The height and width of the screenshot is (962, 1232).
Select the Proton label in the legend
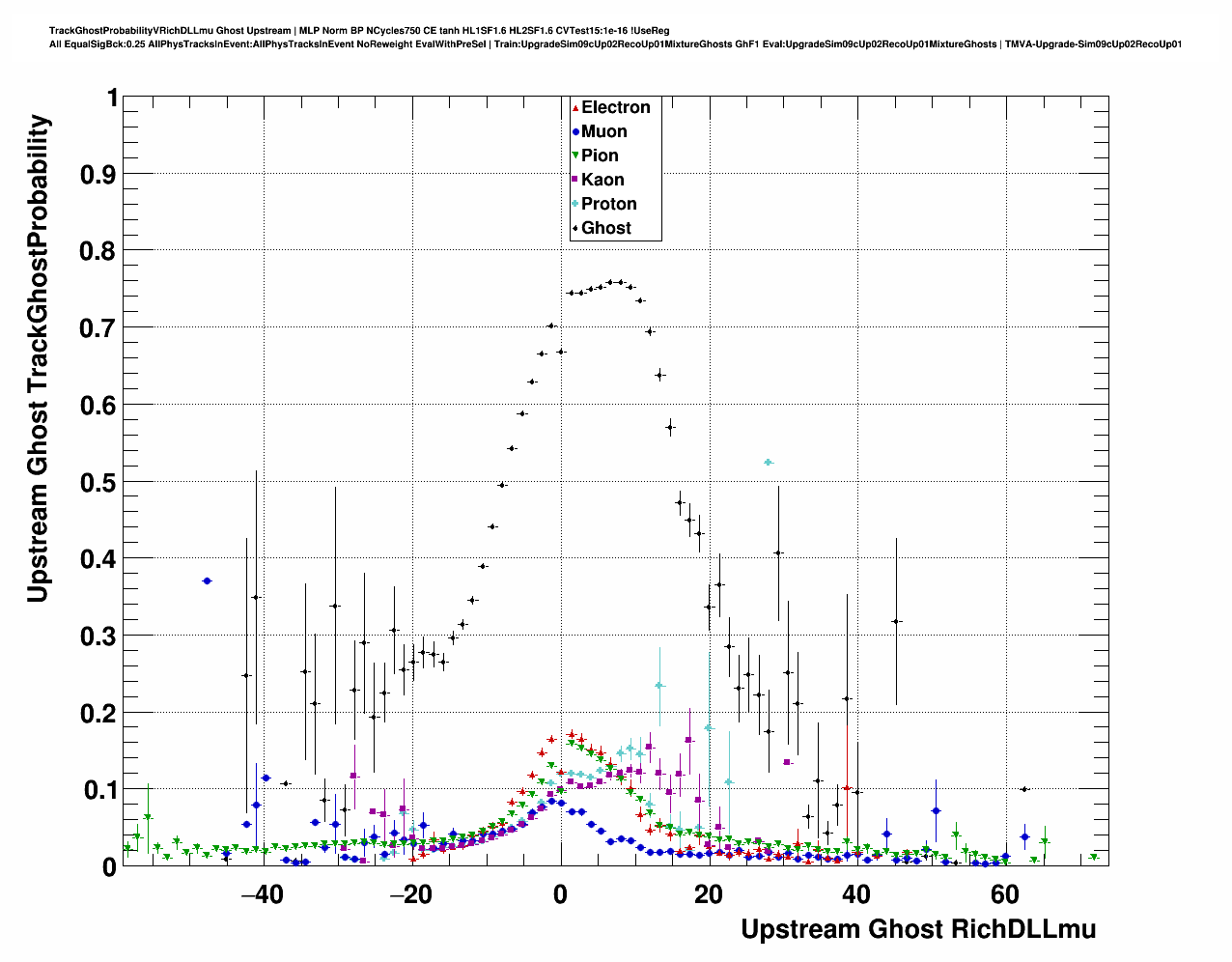pyautogui.click(x=608, y=204)
